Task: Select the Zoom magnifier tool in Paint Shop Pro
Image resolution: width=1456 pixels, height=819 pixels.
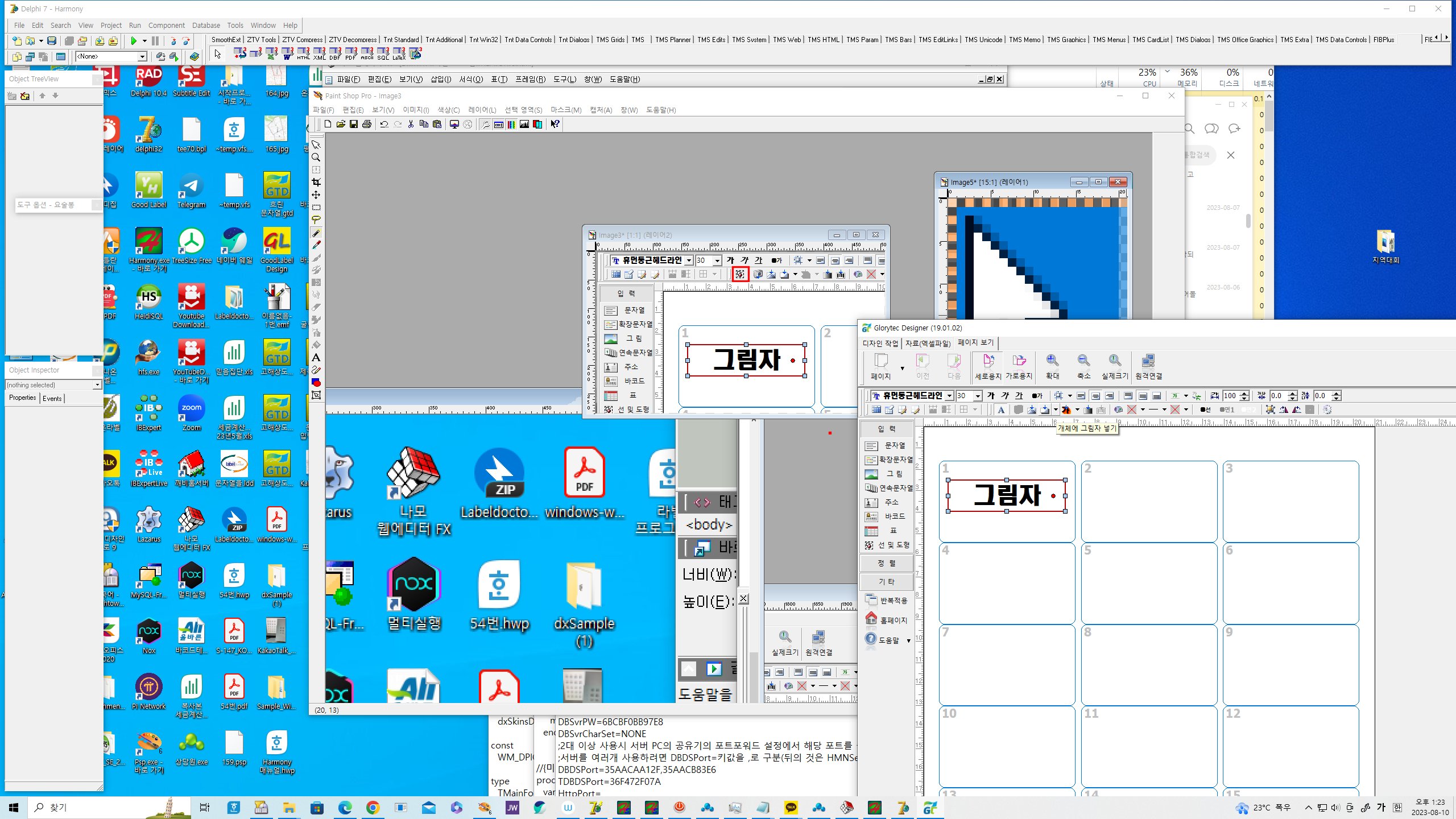Action: [x=316, y=158]
